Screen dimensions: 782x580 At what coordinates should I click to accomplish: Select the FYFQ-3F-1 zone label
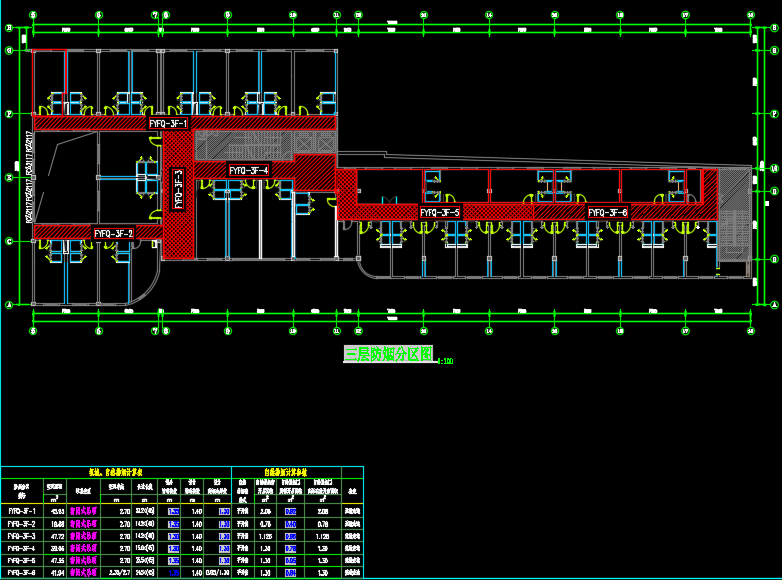coord(168,124)
